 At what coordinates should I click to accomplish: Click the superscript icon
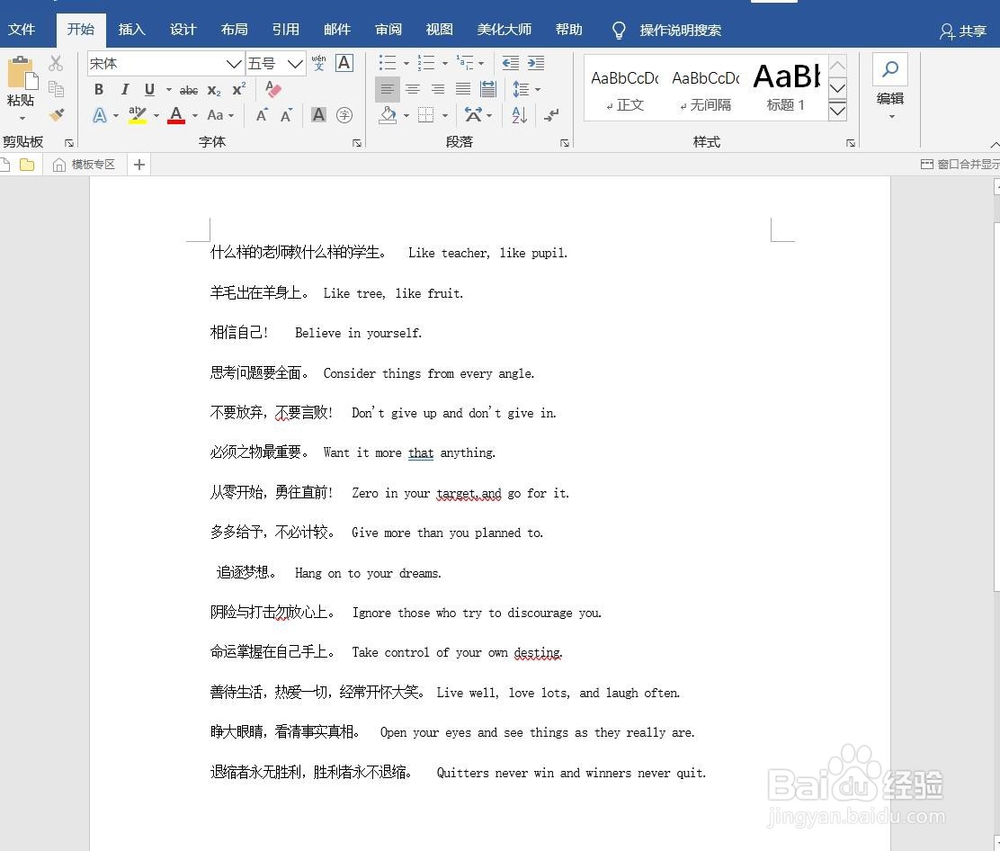(238, 90)
